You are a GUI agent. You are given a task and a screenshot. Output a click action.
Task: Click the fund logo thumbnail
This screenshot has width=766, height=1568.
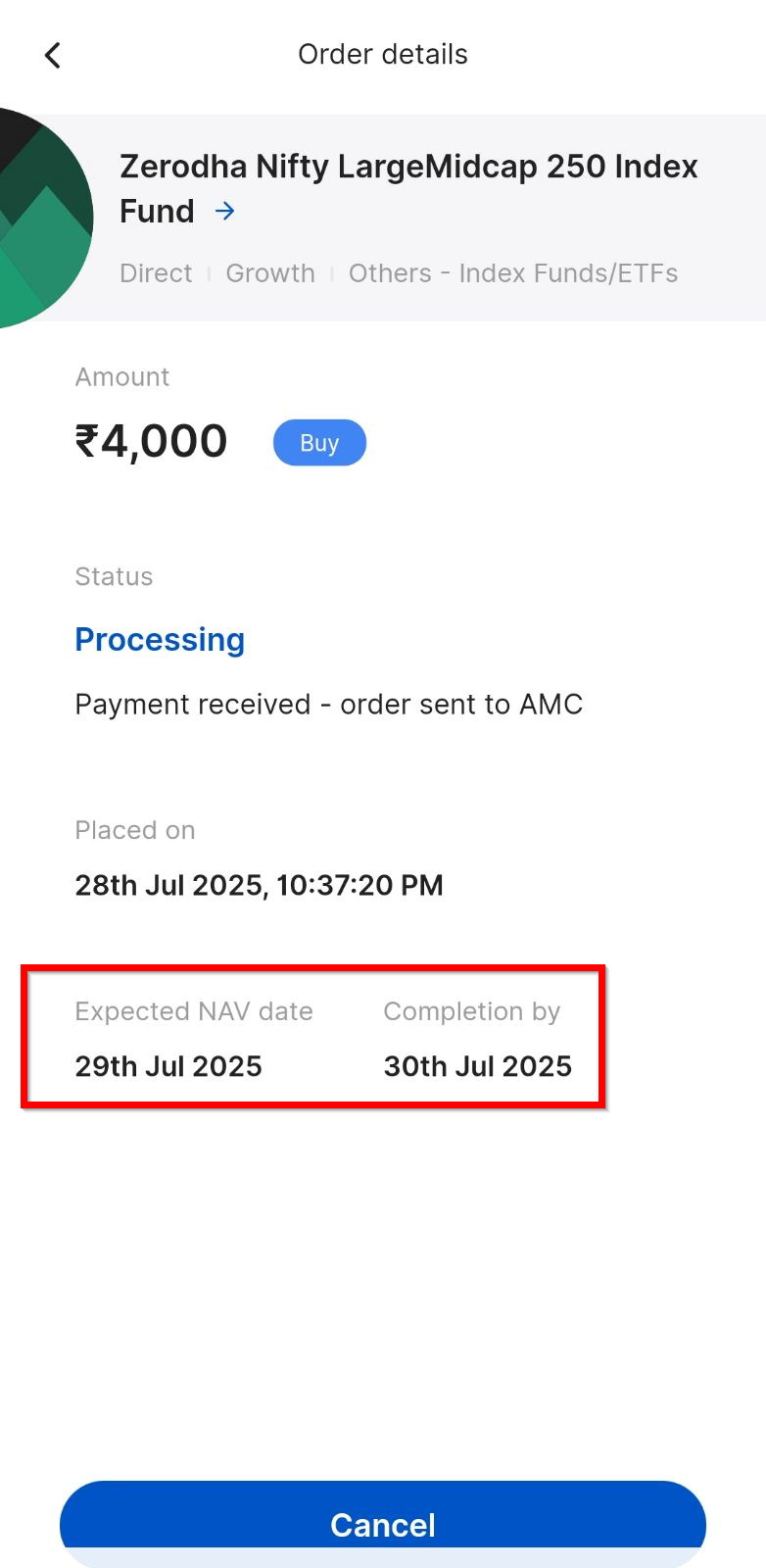pyautogui.click(x=44, y=218)
